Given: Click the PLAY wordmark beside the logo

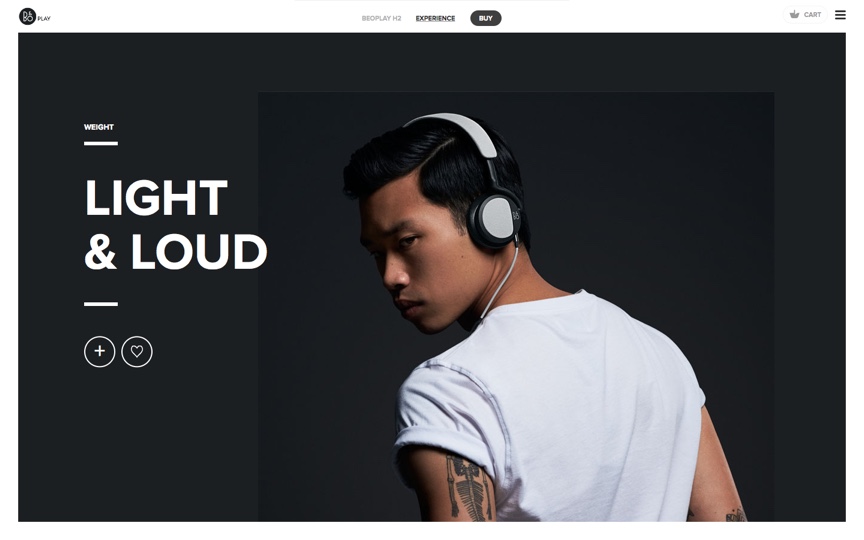Looking at the screenshot, I should (x=44, y=19).
